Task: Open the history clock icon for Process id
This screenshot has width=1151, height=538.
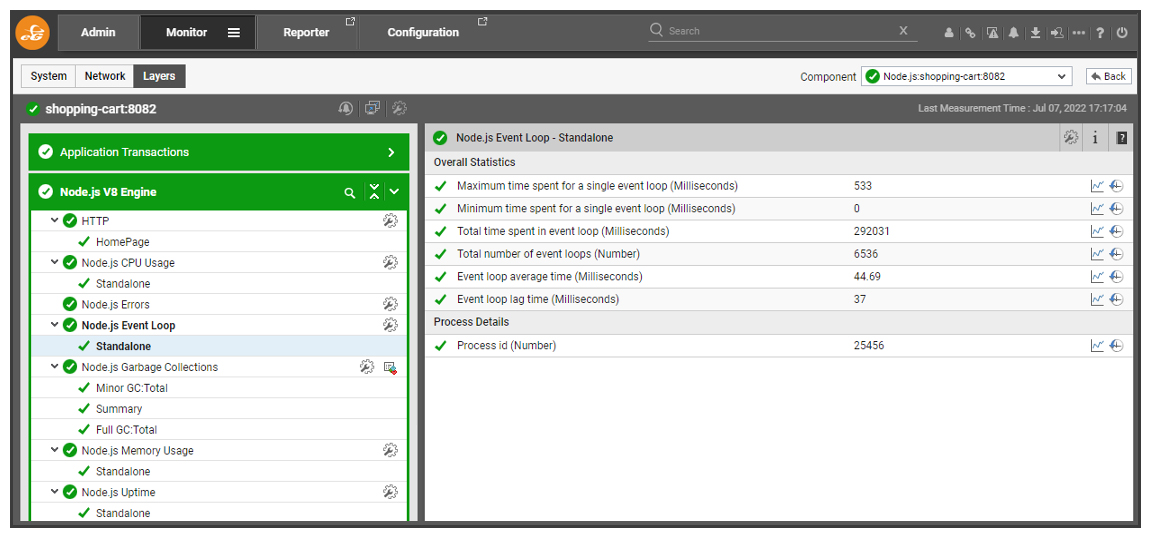Action: click(1116, 345)
